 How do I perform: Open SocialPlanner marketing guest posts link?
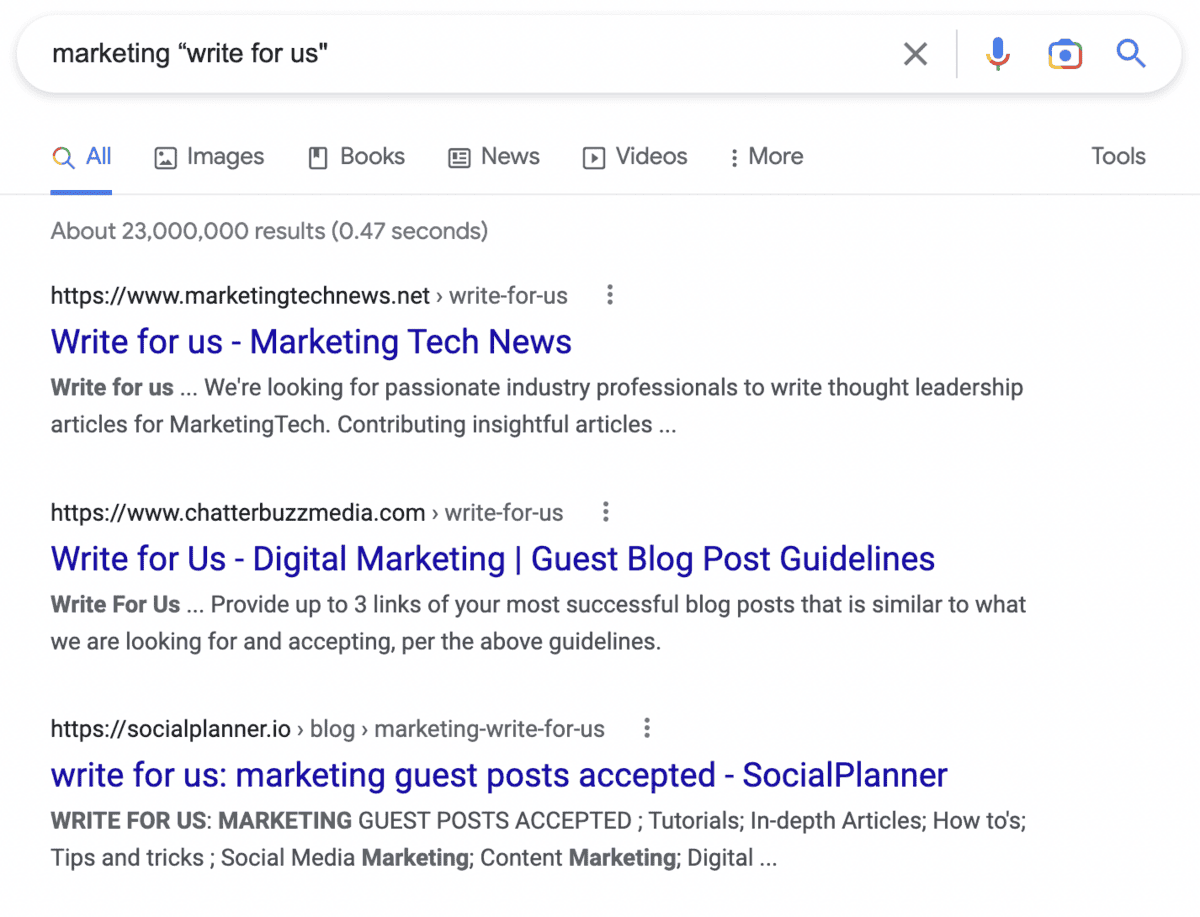coord(499,775)
